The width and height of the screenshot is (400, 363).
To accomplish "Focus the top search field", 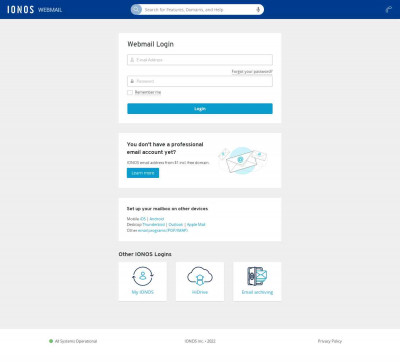I will point(197,10).
